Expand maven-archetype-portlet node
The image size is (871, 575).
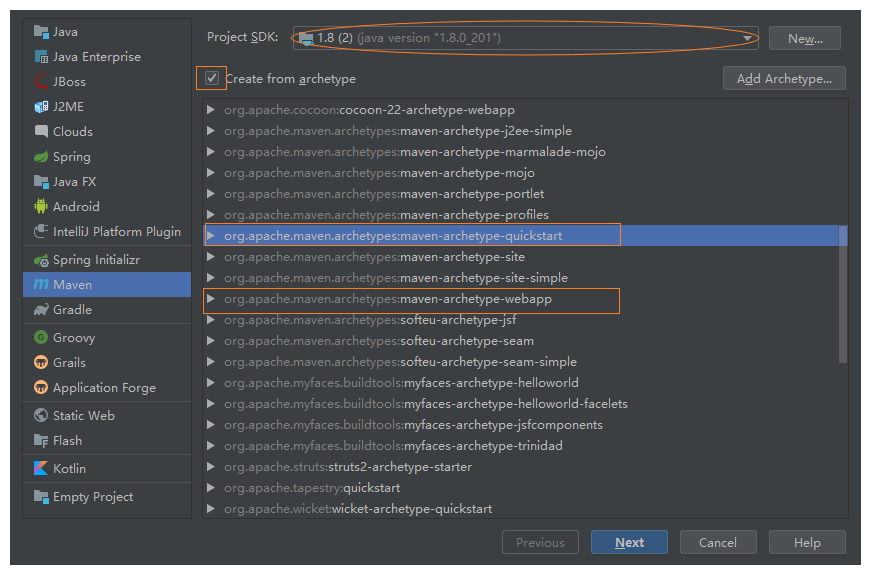[211, 194]
